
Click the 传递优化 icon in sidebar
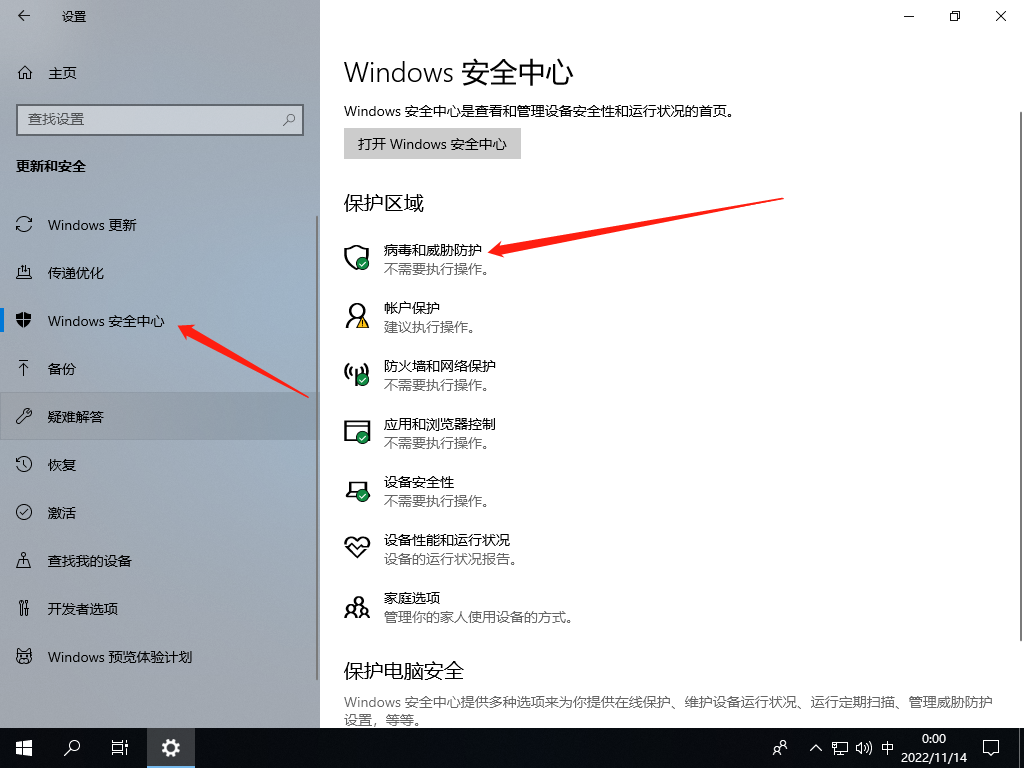click(24, 272)
